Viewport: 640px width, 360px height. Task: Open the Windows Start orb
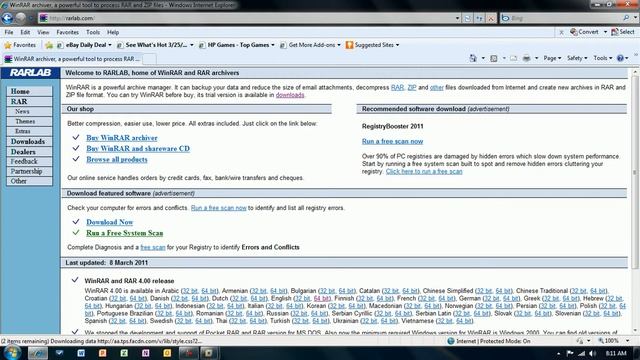[11, 352]
